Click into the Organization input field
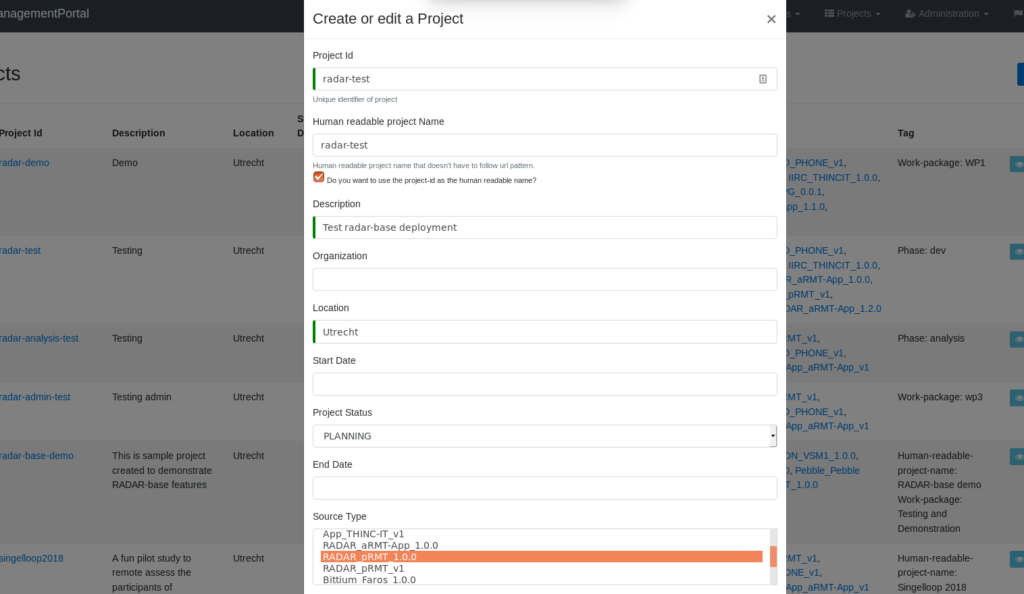Image resolution: width=1024 pixels, height=594 pixels. click(x=545, y=279)
